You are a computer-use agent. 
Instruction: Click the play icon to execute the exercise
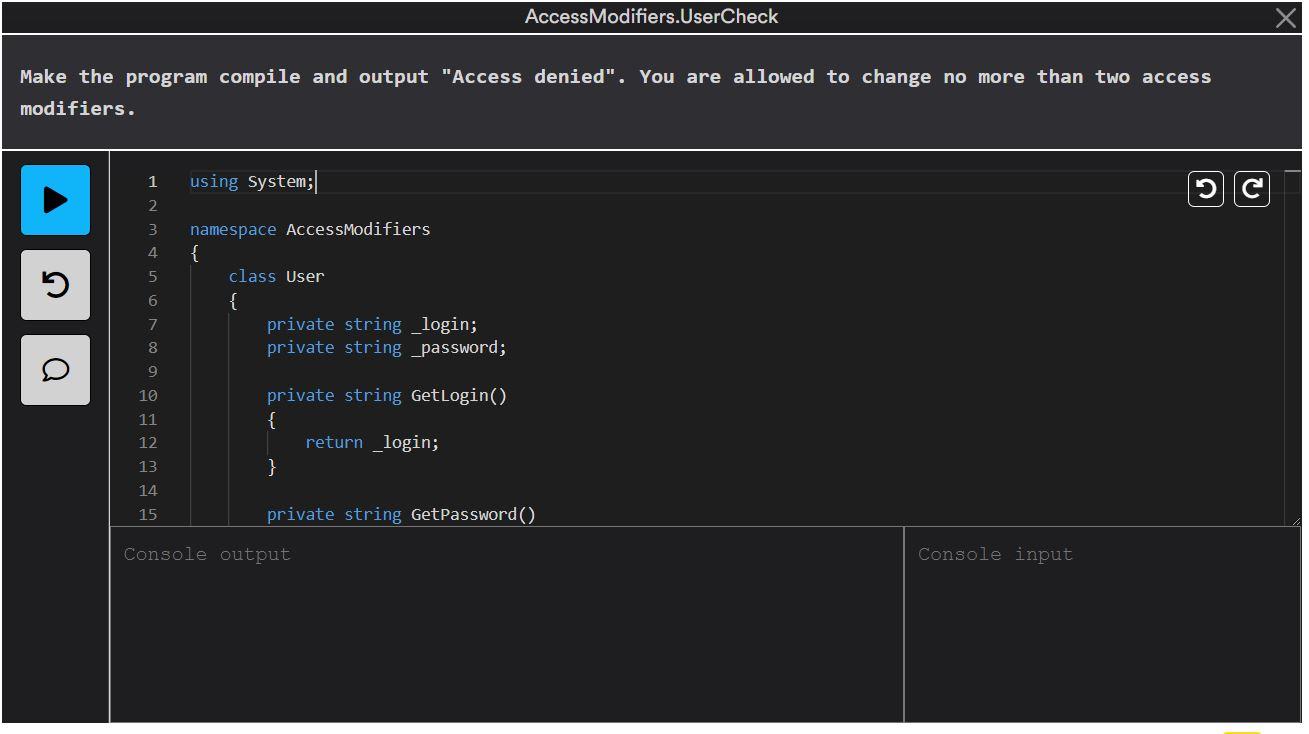[x=55, y=200]
